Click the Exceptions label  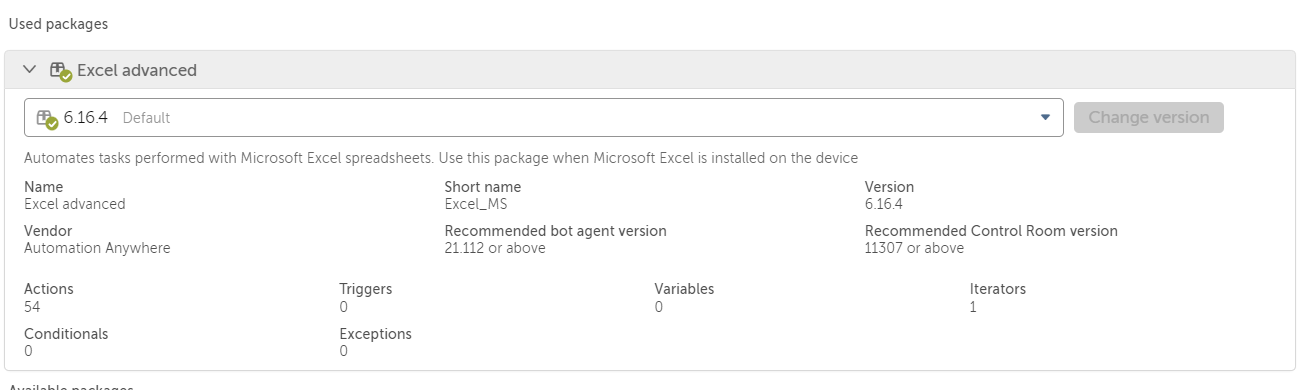click(x=375, y=334)
